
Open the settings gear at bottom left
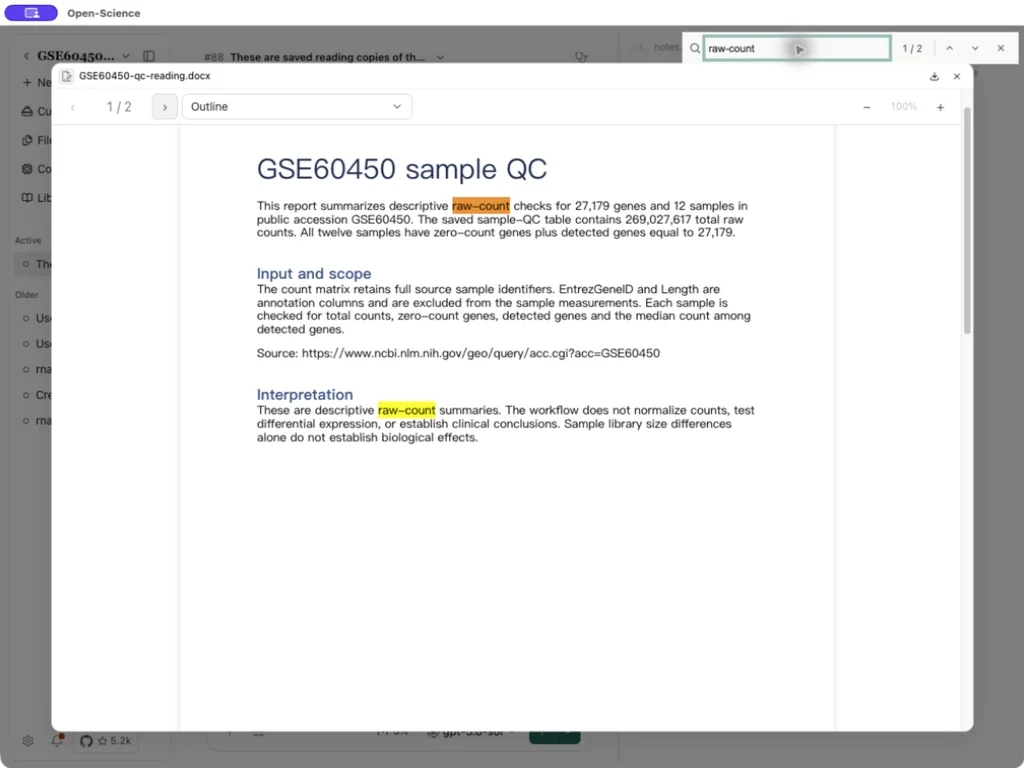27,741
